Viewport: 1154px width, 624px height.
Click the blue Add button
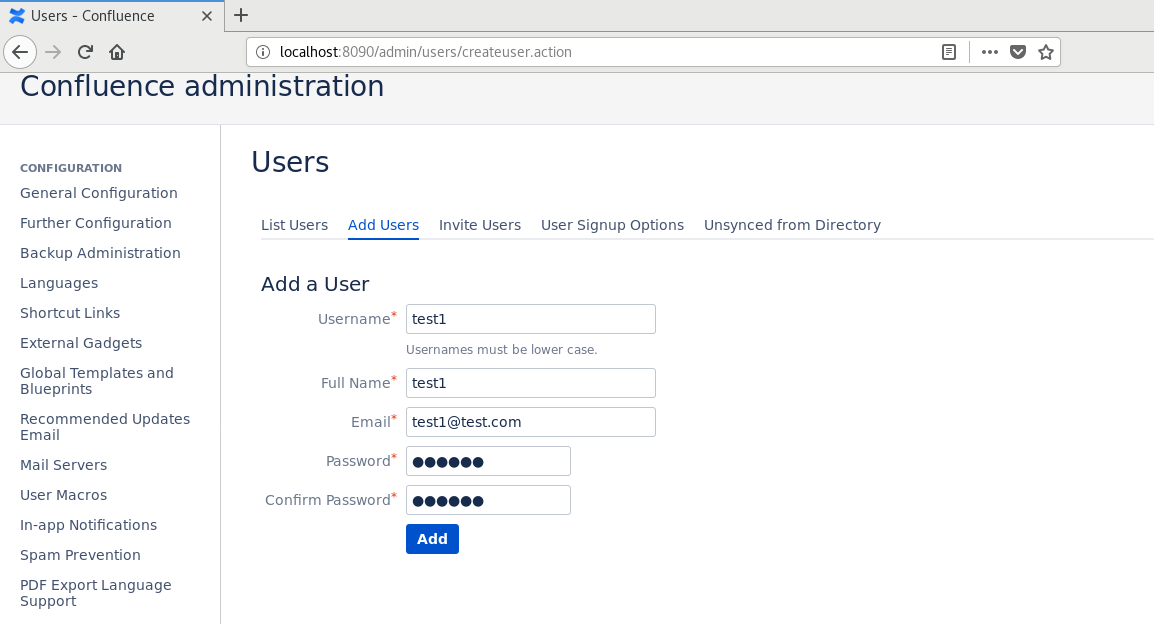(432, 539)
